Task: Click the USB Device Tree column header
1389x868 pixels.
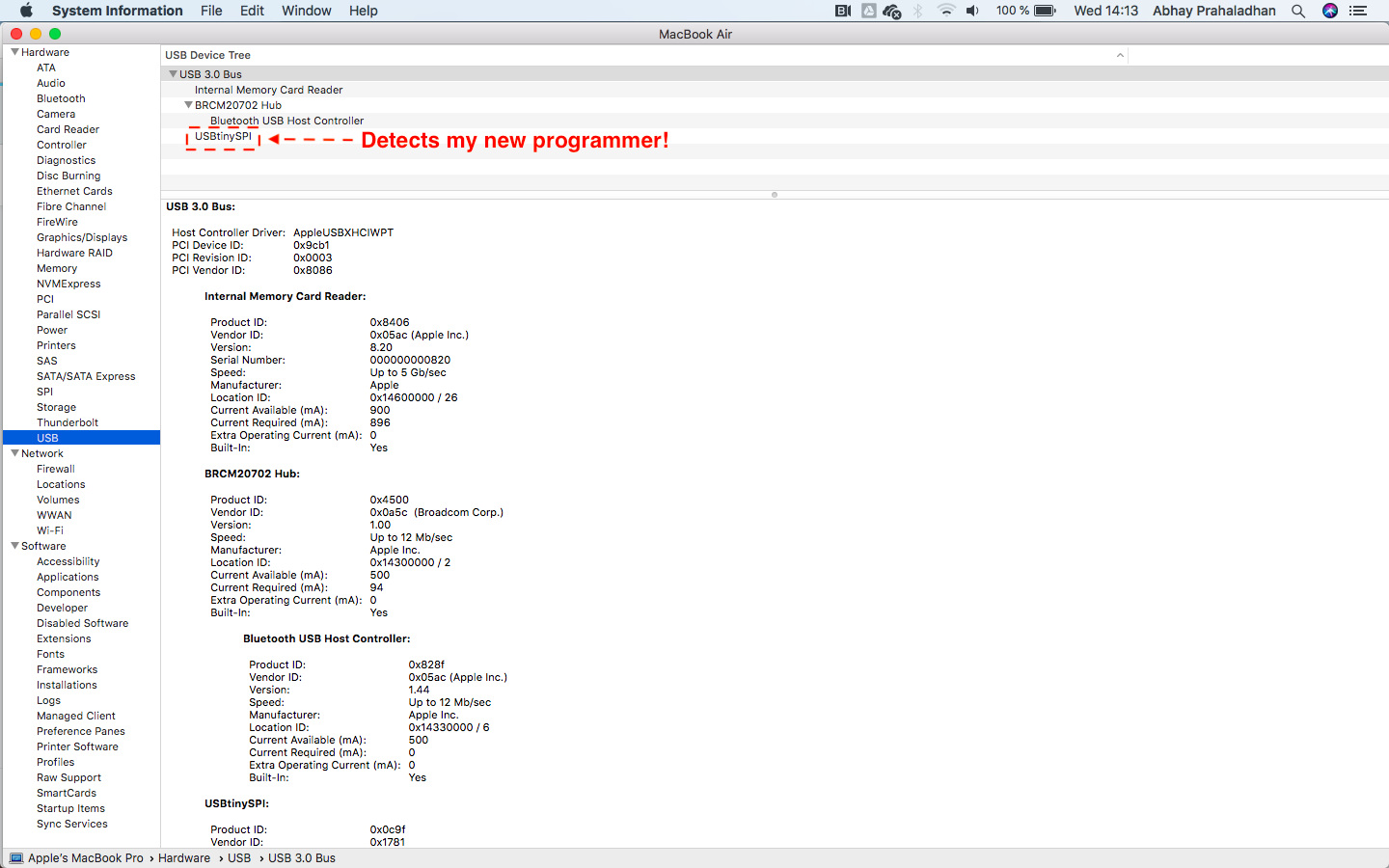Action: (x=644, y=55)
